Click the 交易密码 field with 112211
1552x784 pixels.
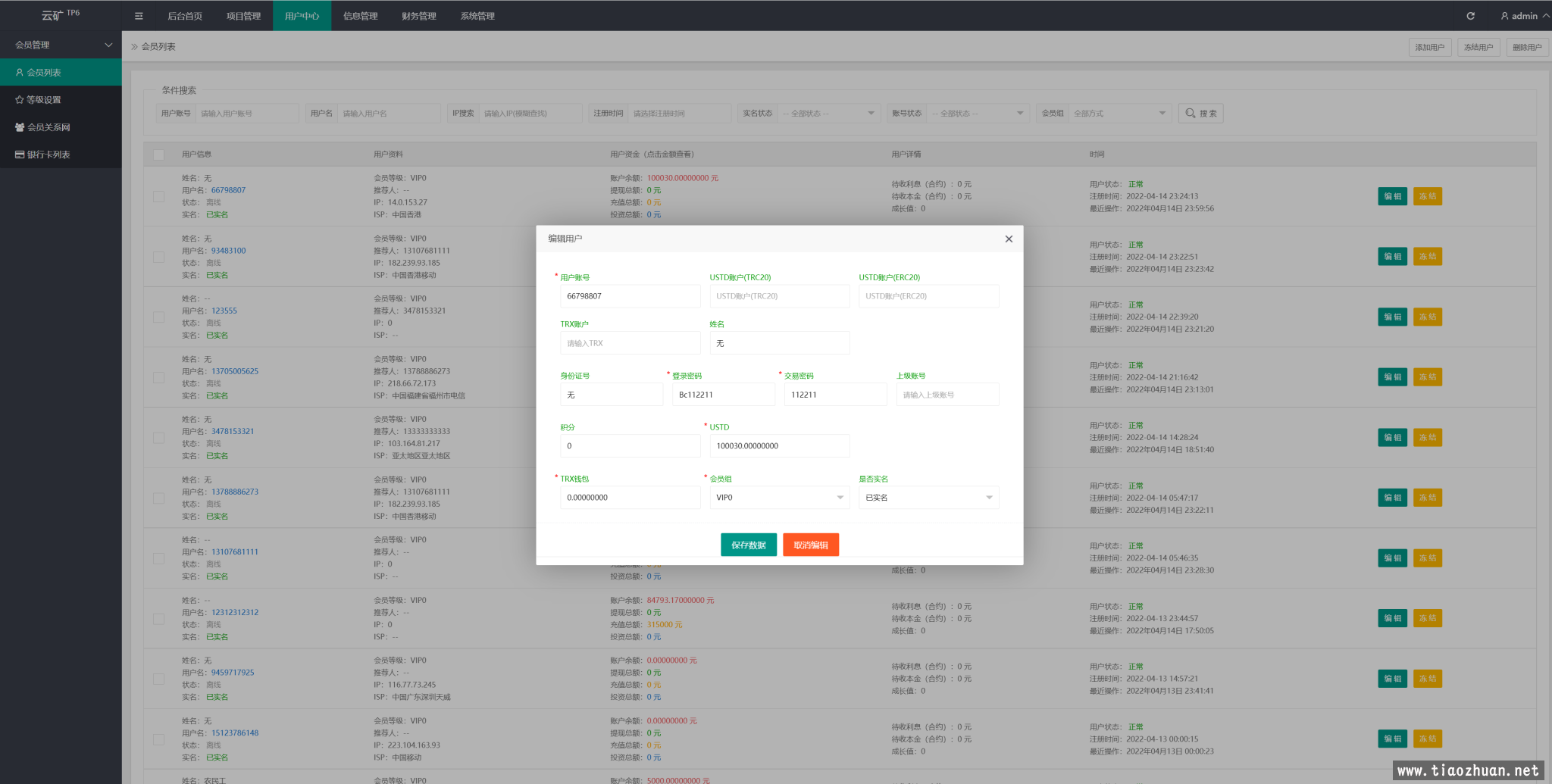pyautogui.click(x=835, y=395)
